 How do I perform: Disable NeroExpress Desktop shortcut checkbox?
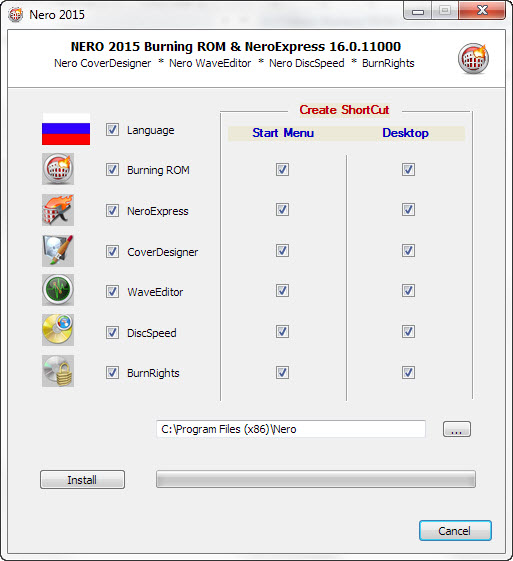tap(408, 210)
